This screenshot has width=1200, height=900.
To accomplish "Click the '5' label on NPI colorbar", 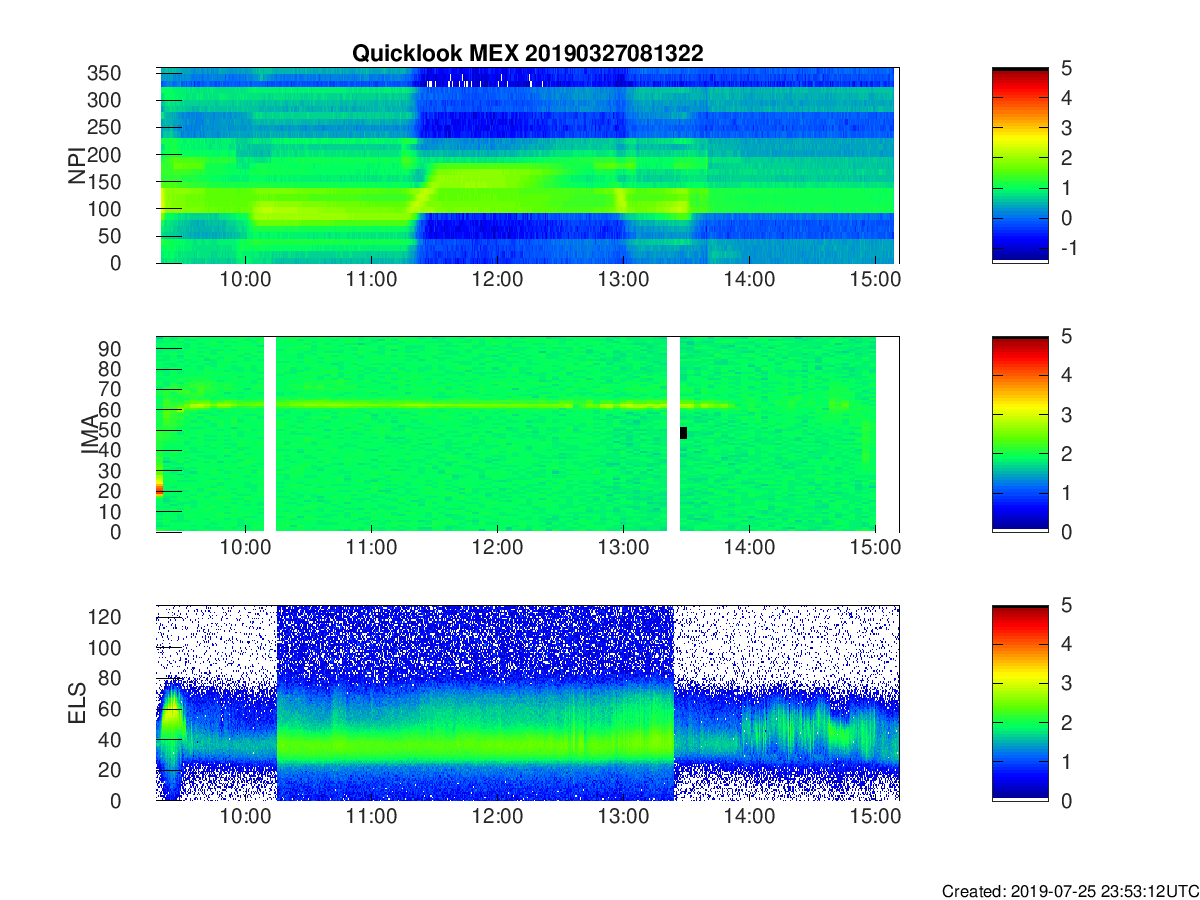I will pyautogui.click(x=1066, y=68).
